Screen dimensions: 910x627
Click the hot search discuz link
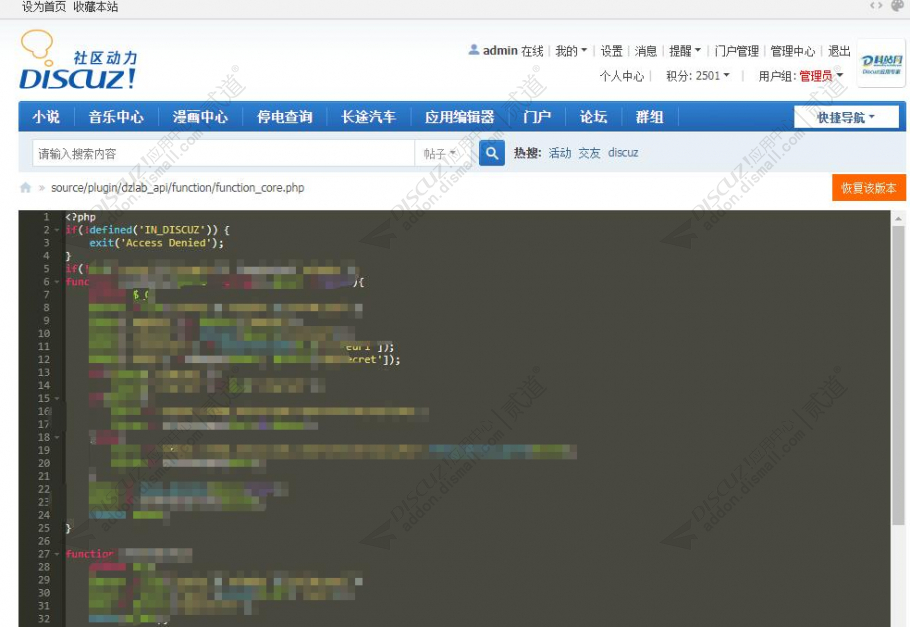(623, 153)
